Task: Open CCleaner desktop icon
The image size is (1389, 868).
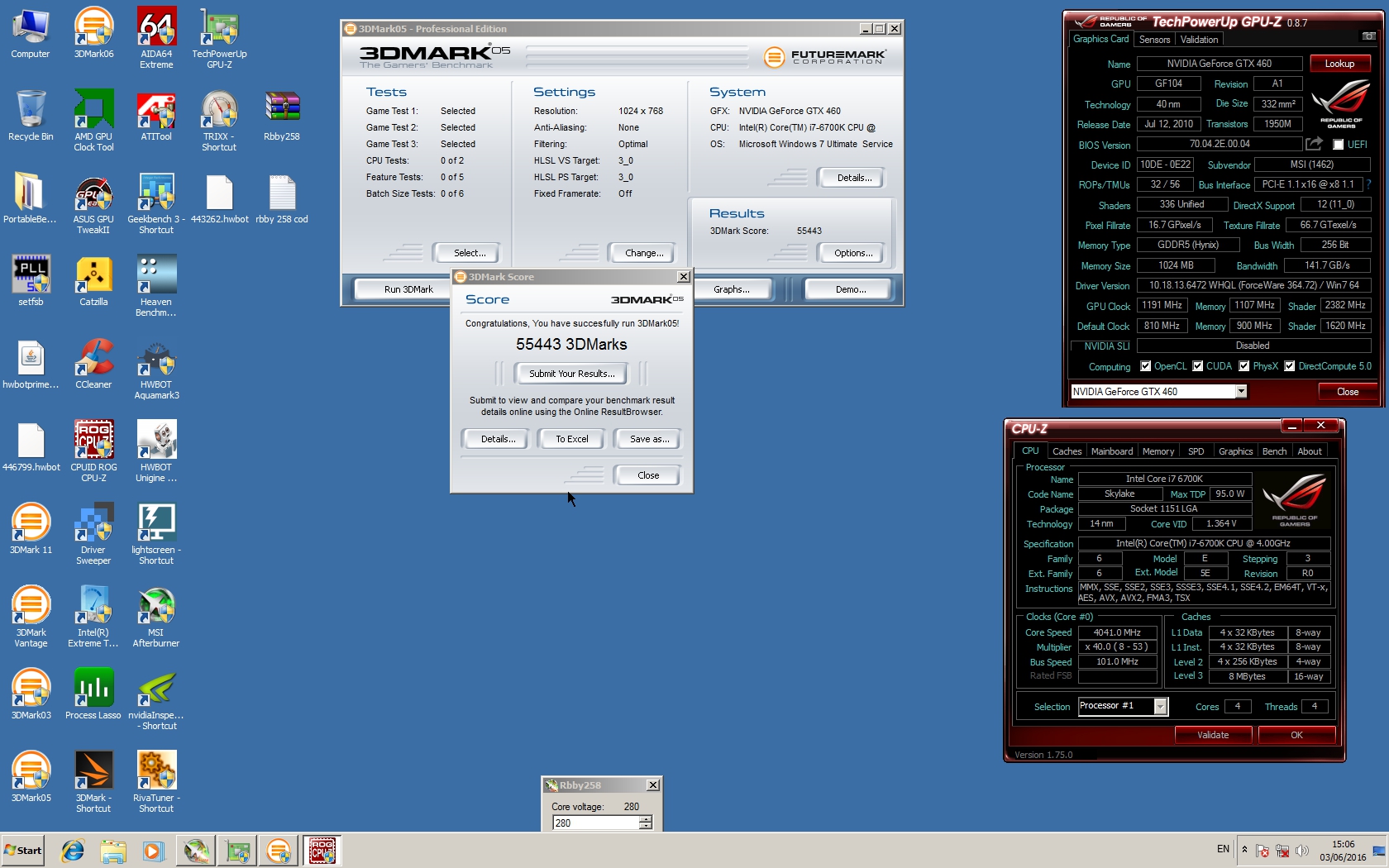Action: point(93,365)
